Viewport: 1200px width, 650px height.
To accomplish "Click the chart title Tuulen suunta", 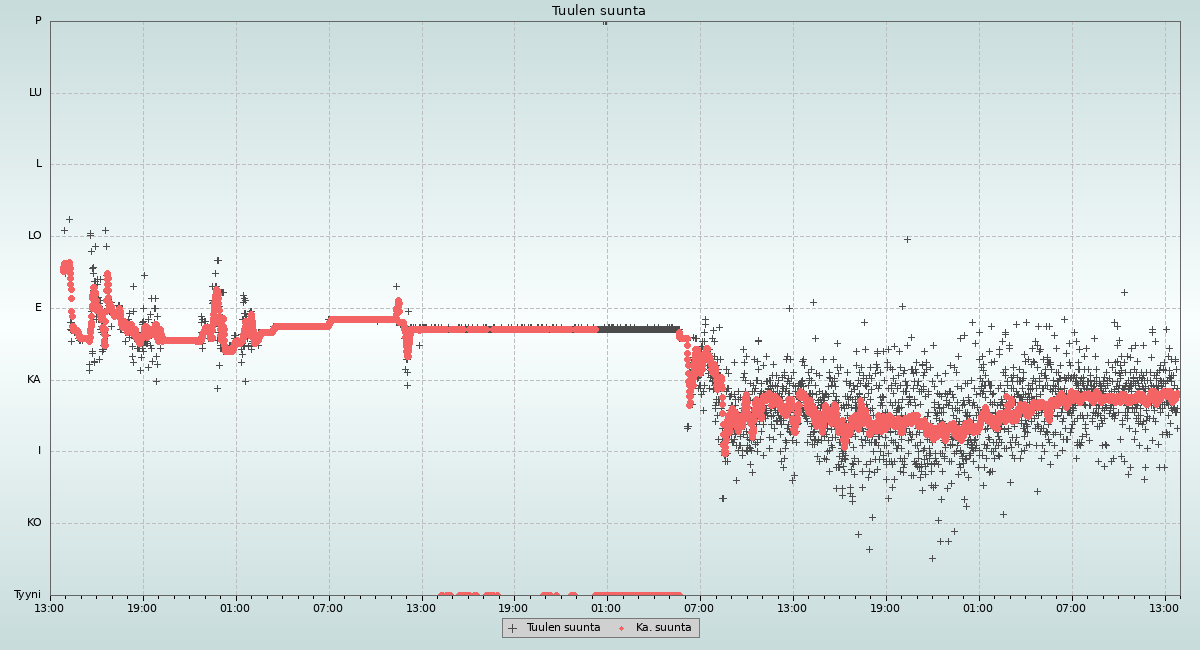I will pos(599,11).
